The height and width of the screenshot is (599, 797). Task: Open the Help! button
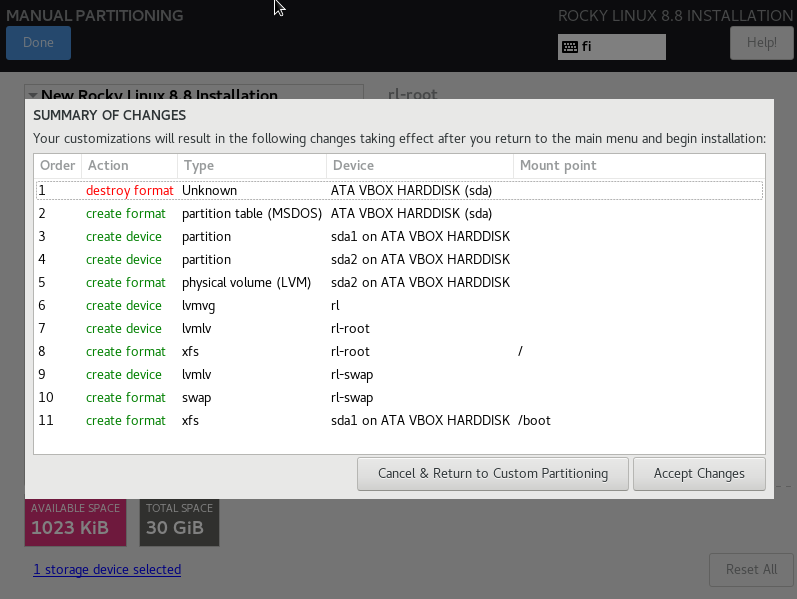[x=761, y=43]
